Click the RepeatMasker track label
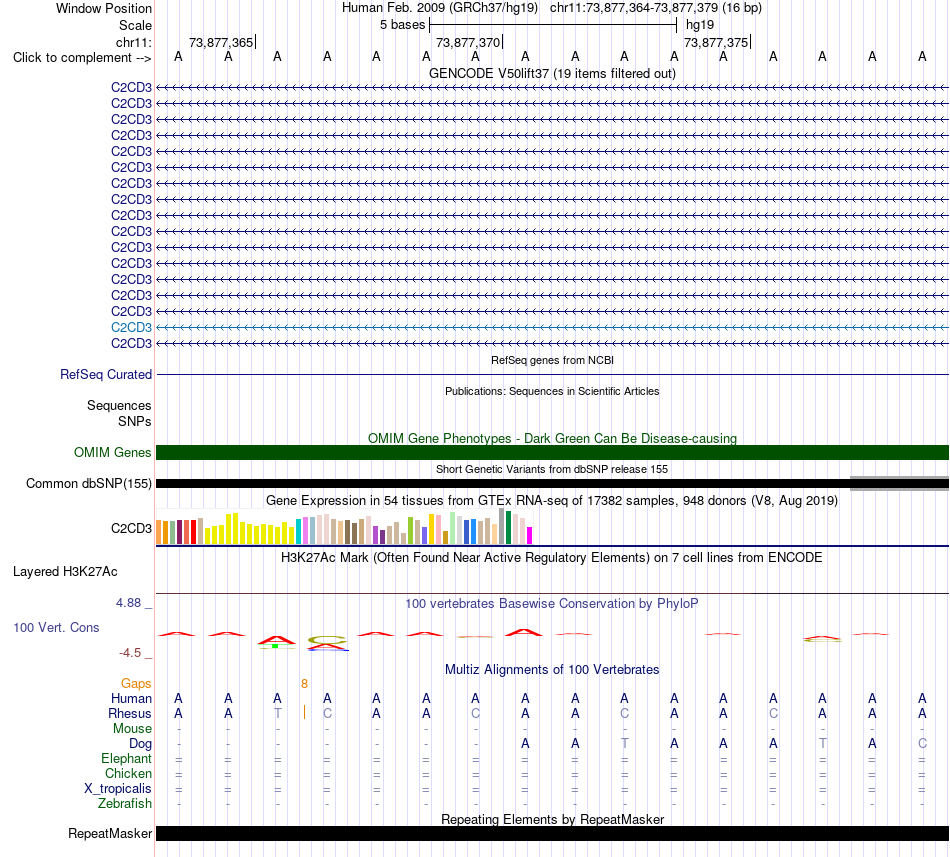This screenshot has height=857, width=950. click(x=110, y=834)
